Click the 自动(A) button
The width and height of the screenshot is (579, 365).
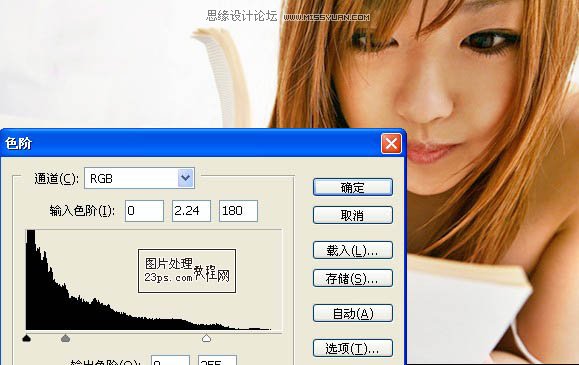point(353,313)
